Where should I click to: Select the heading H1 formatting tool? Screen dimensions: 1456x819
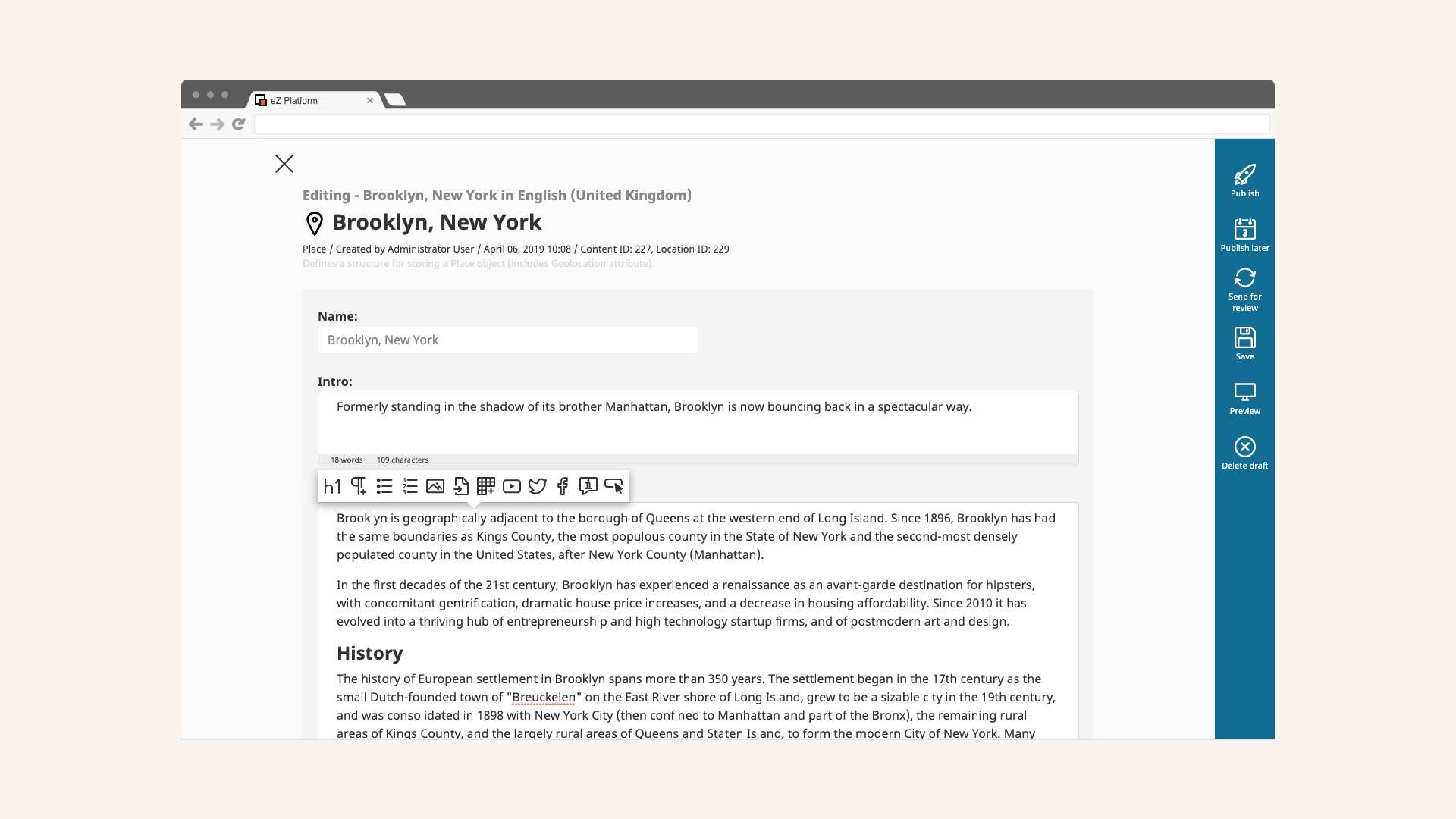332,486
